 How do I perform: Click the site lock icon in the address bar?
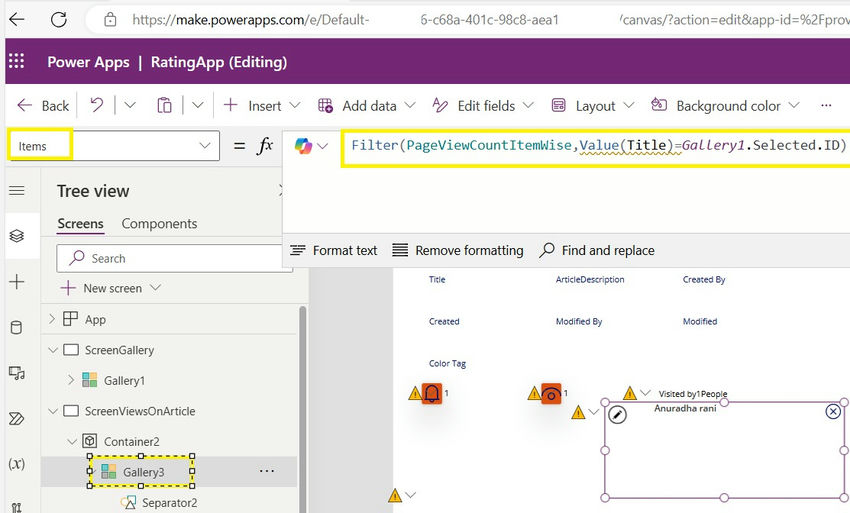pos(110,20)
